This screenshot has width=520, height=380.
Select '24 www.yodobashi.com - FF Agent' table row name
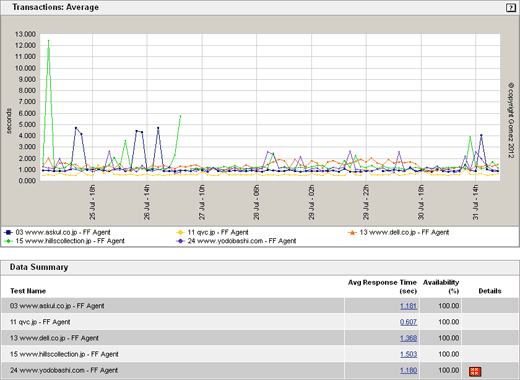click(x=64, y=370)
